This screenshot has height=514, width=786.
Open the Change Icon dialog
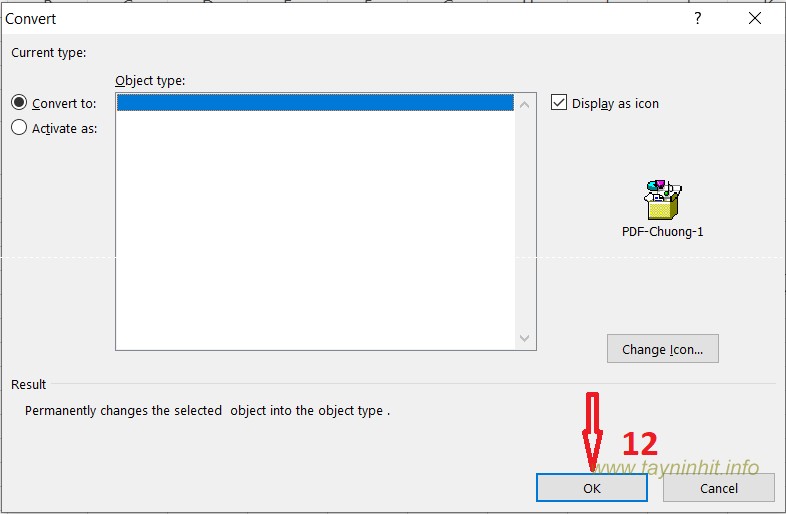(x=662, y=349)
